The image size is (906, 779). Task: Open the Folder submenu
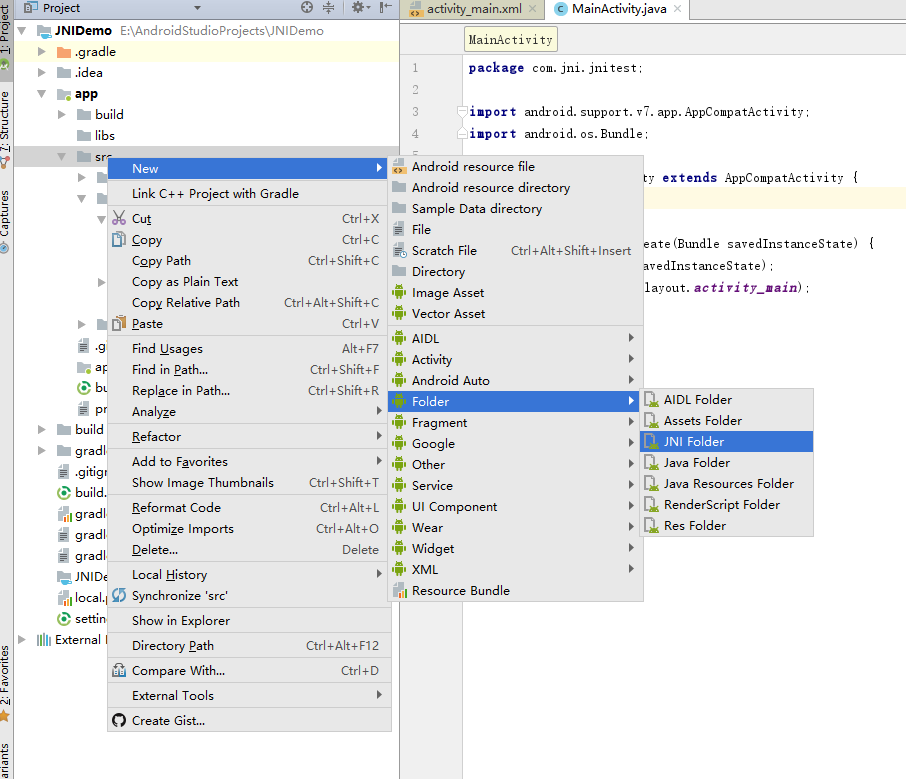(514, 402)
